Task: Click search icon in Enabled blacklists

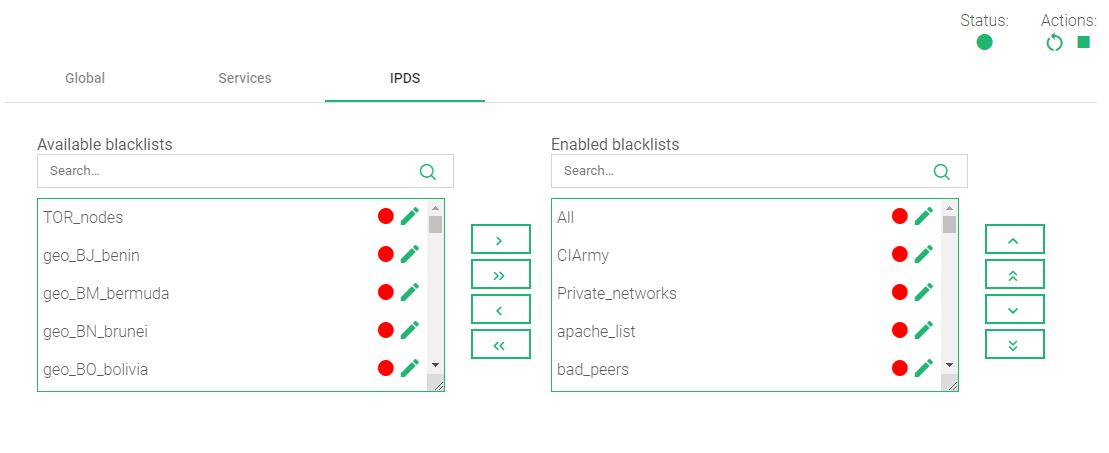Action: [942, 171]
